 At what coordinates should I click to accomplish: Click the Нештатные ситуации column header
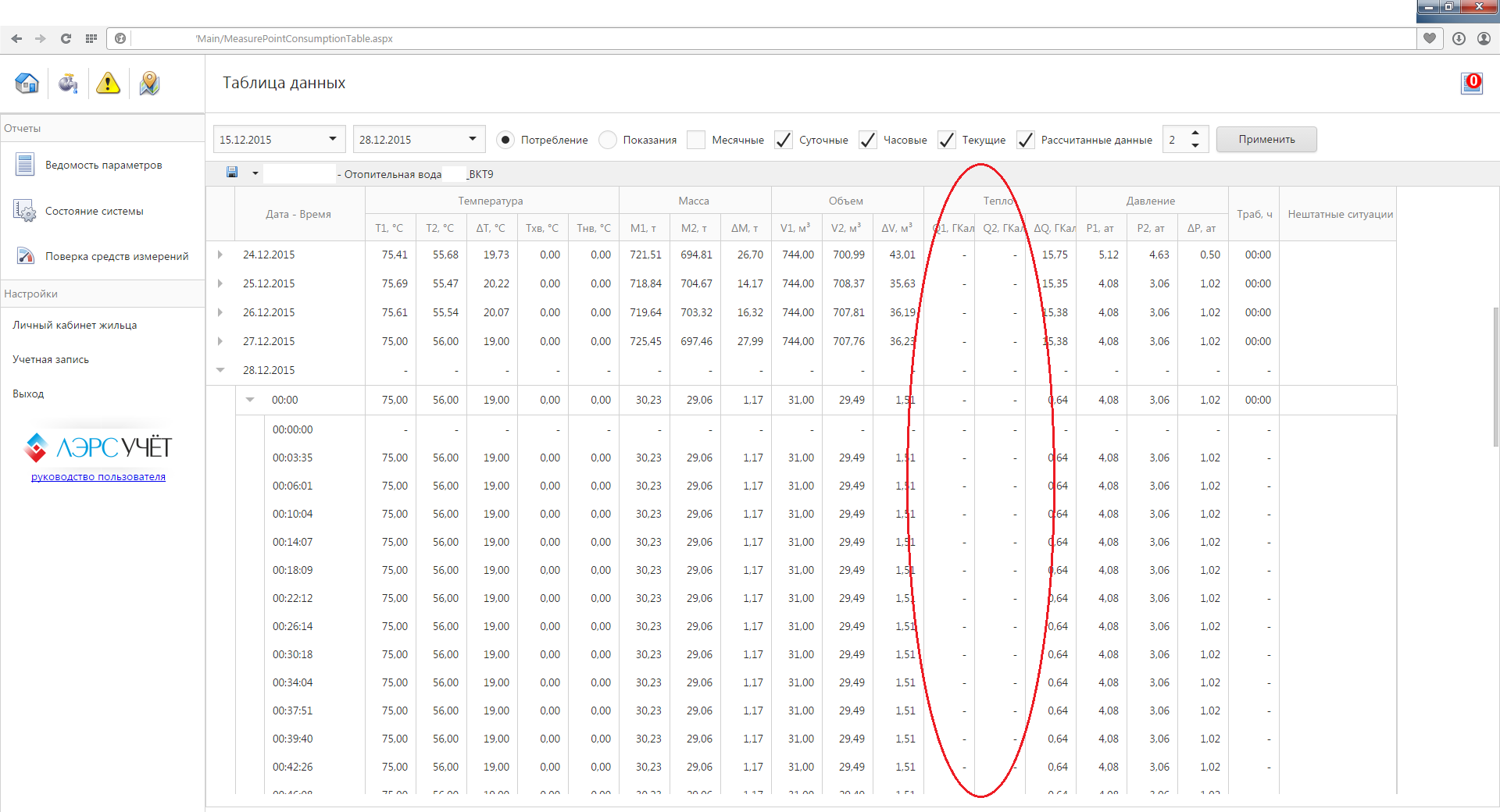click(x=1340, y=214)
